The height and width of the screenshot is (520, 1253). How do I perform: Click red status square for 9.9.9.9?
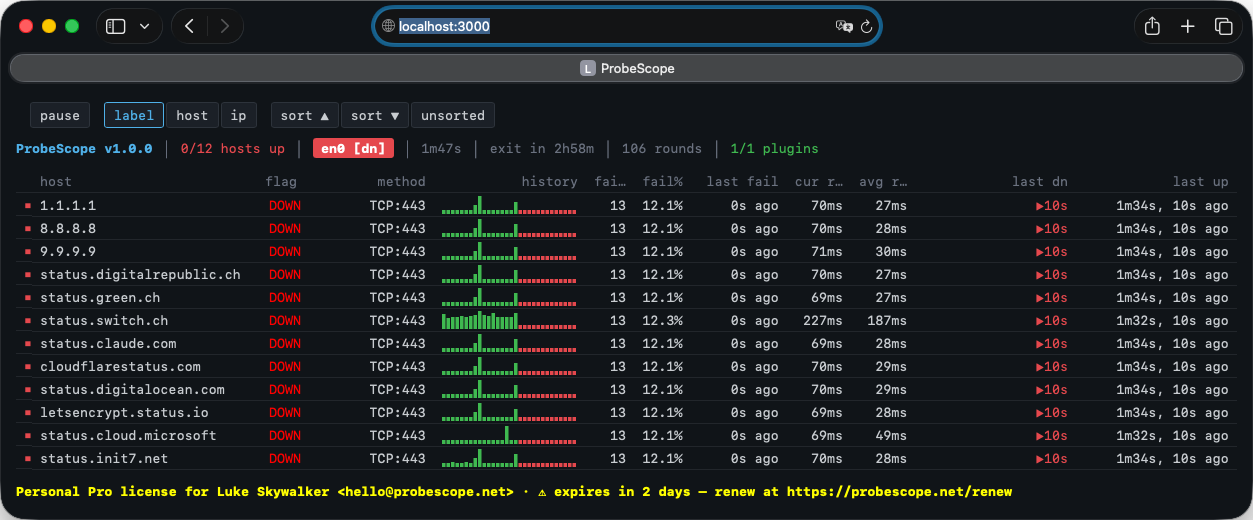[x=28, y=252]
